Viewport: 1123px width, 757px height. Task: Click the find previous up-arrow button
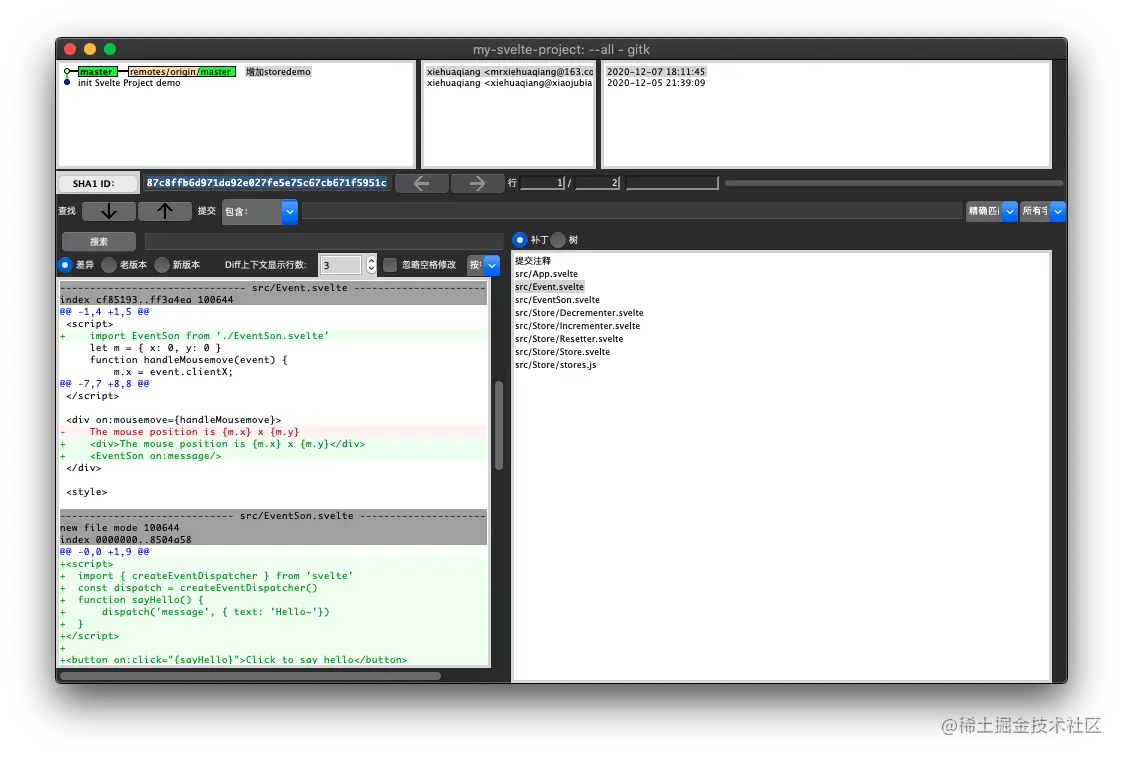click(x=165, y=211)
